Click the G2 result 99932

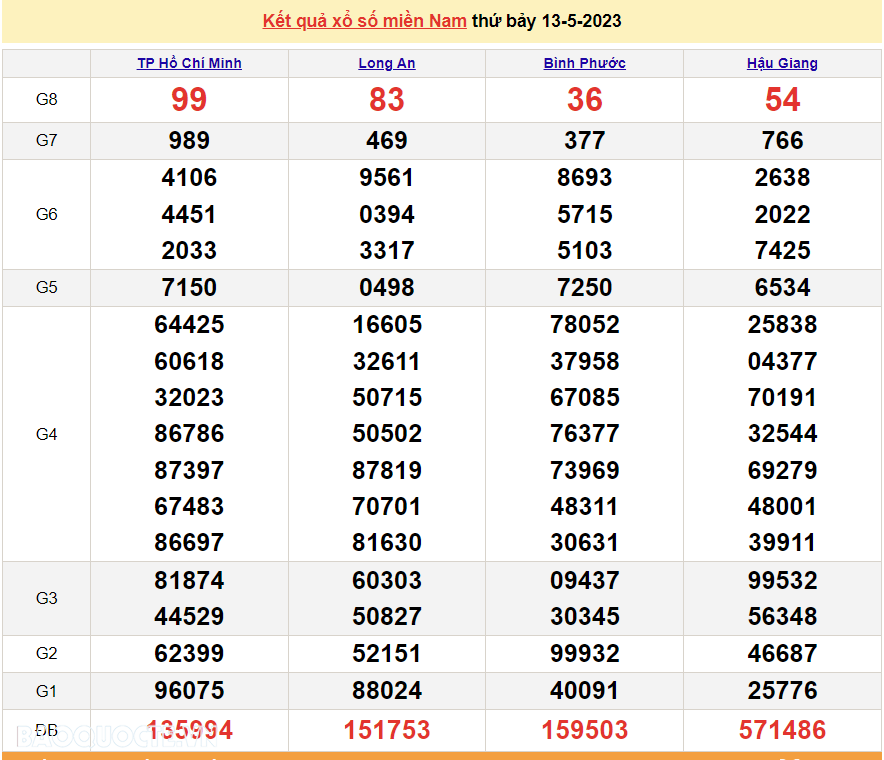pos(585,654)
